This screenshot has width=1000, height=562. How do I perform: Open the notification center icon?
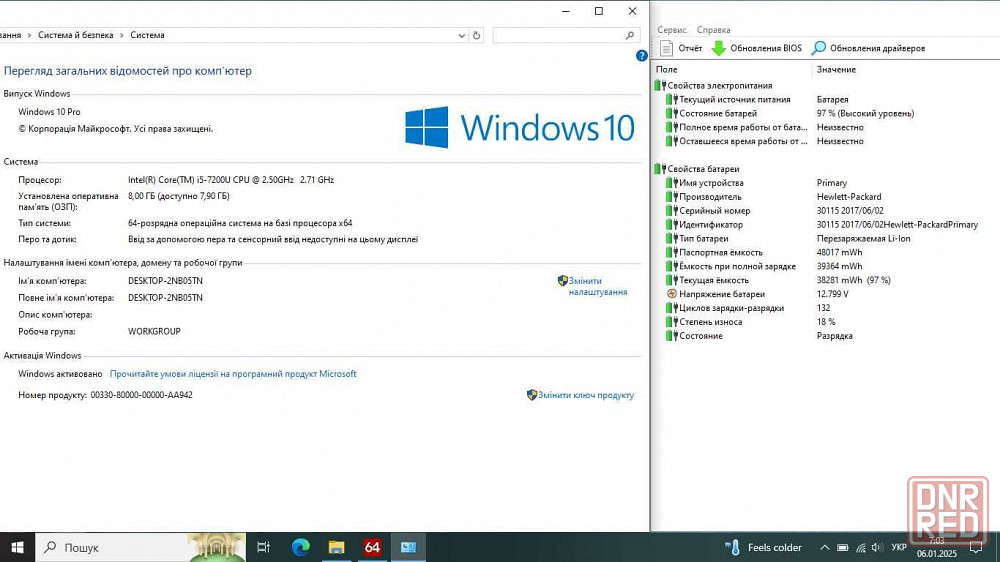(x=976, y=547)
